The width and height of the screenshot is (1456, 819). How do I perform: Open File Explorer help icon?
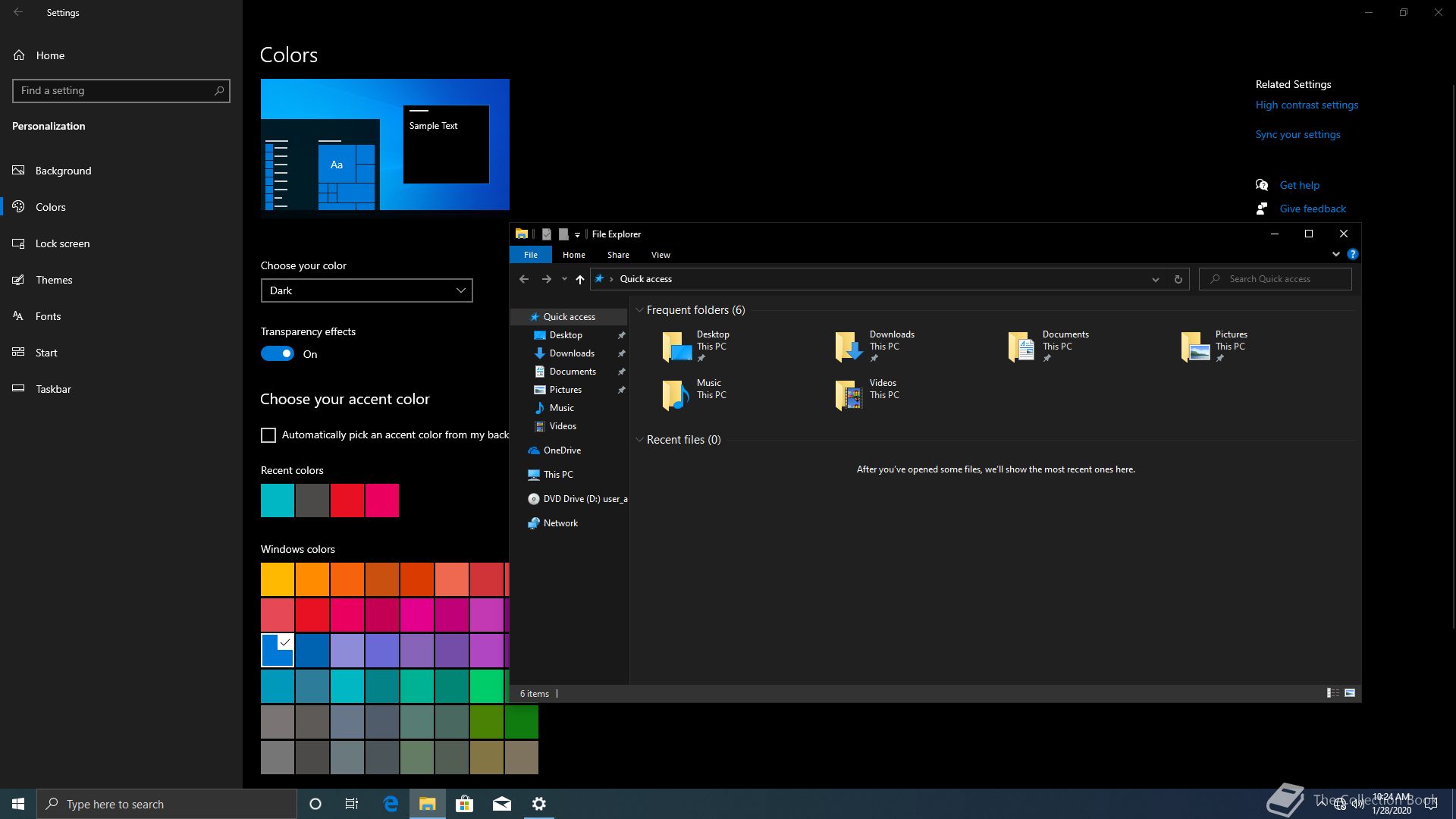[1352, 254]
